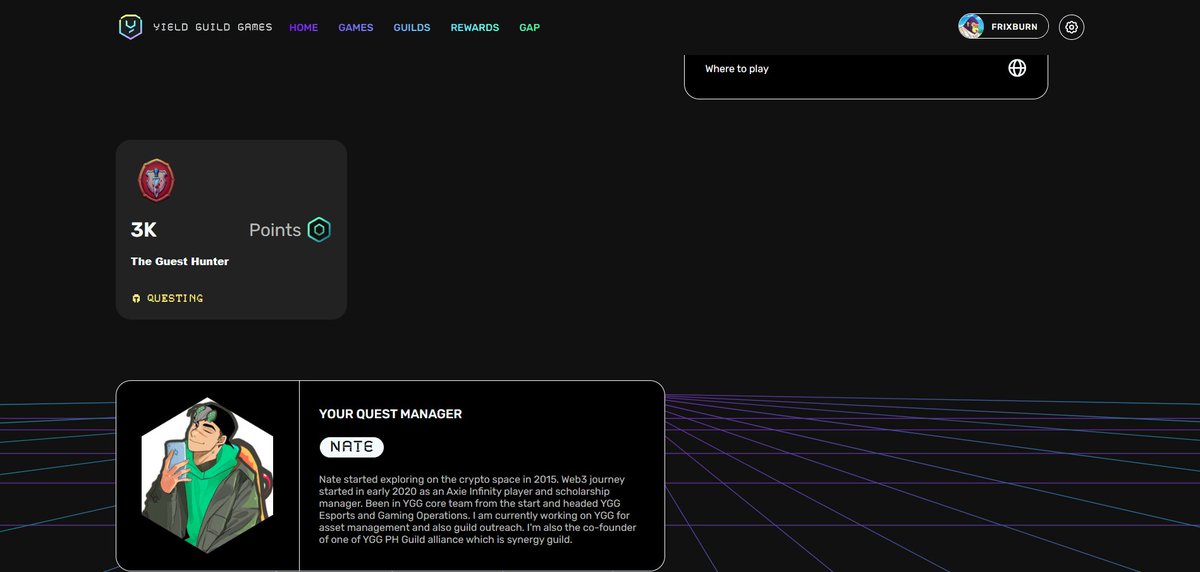
Task: Open the settings gear icon
Action: tap(1072, 27)
